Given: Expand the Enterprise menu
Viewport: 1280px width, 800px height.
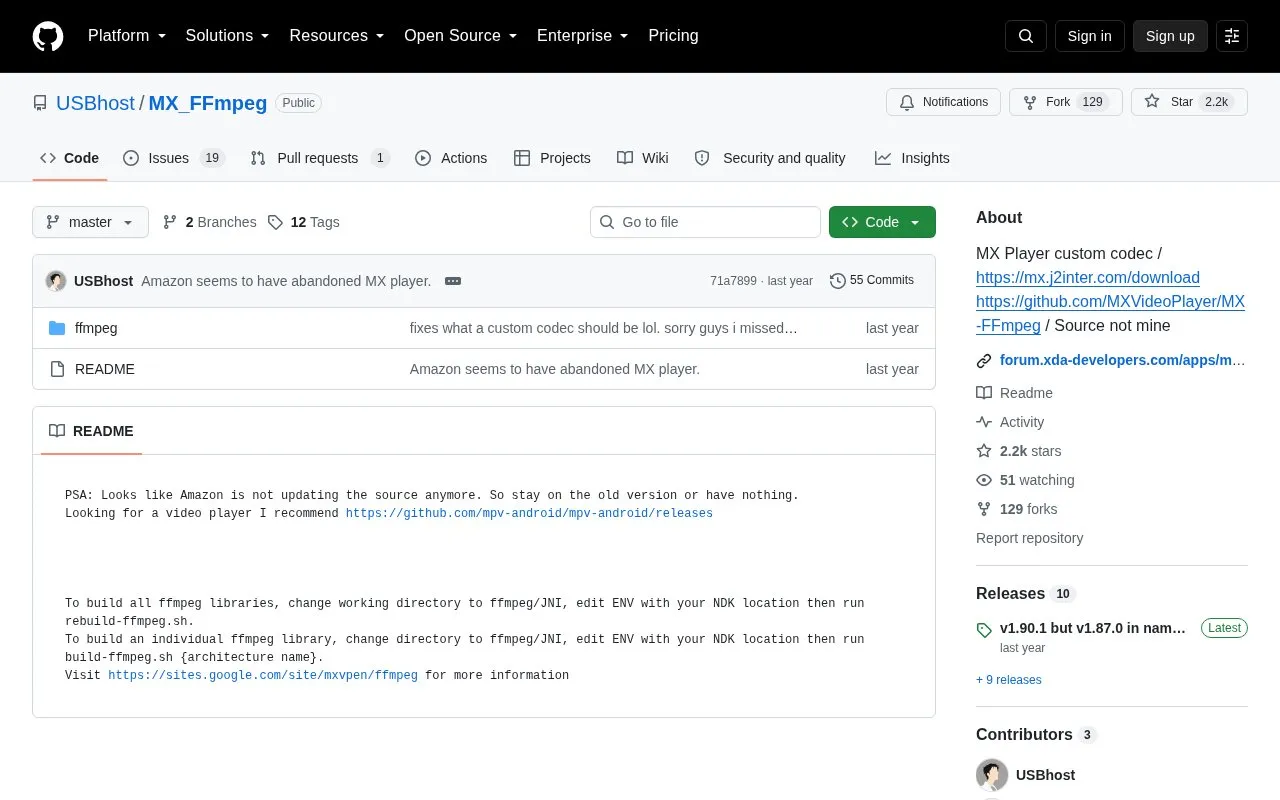Looking at the screenshot, I should (x=582, y=36).
